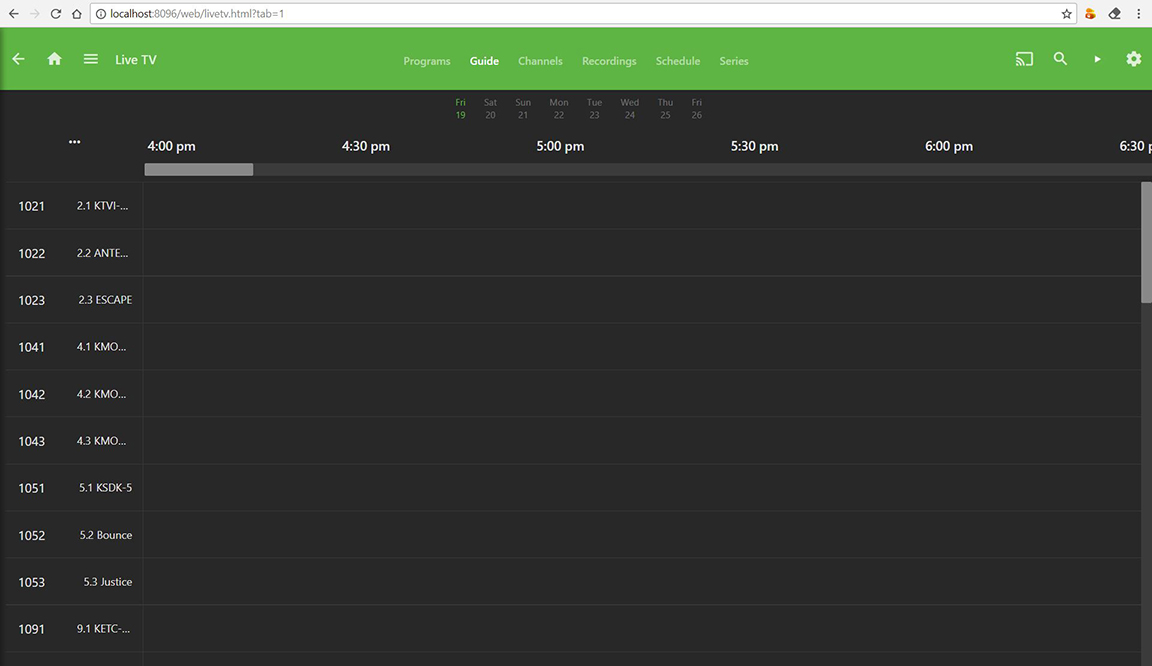1152x666 pixels.
Task: Switch to the Series tab
Action: coord(734,61)
